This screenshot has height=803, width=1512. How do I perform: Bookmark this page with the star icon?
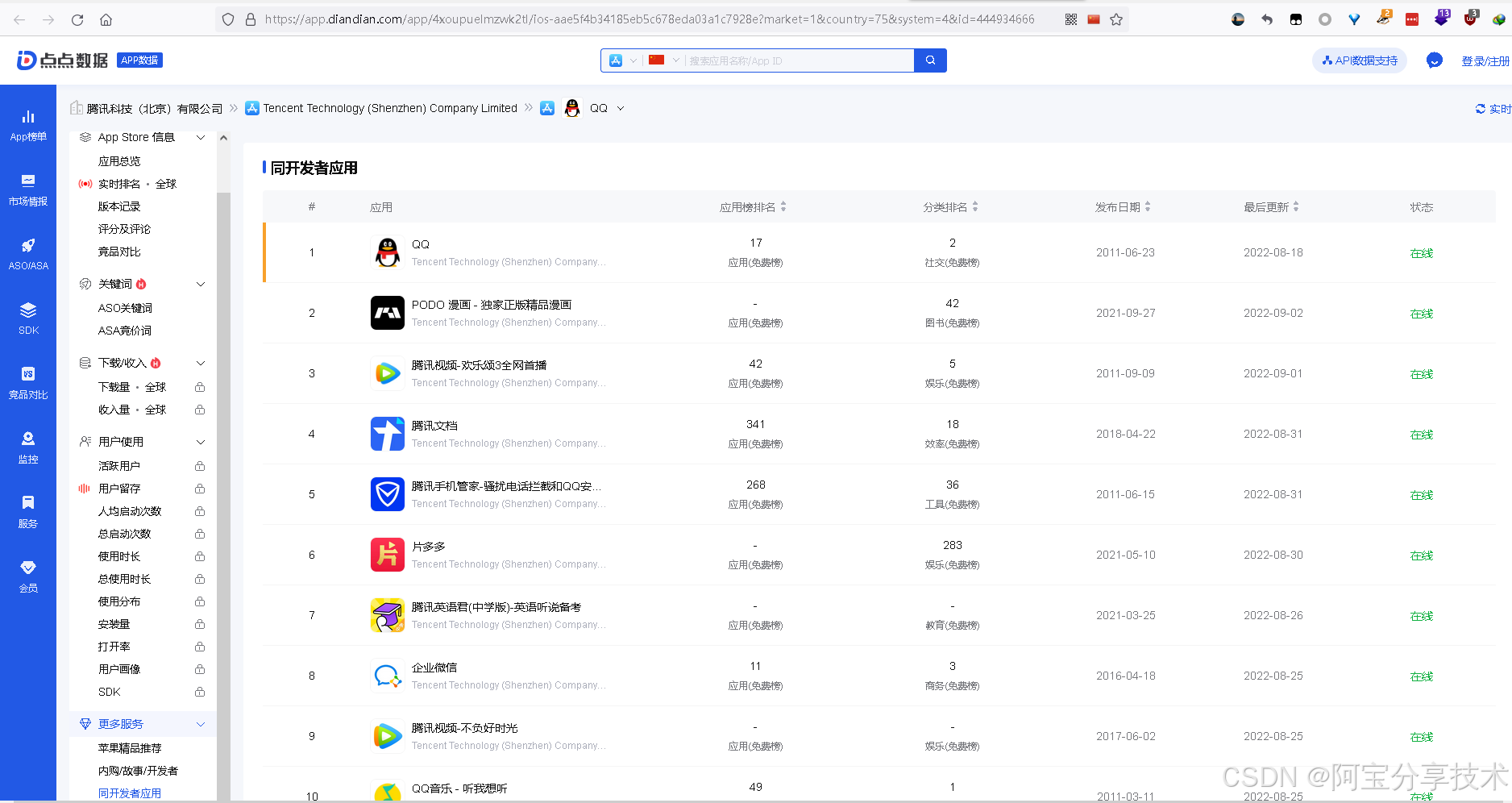pos(1116,19)
